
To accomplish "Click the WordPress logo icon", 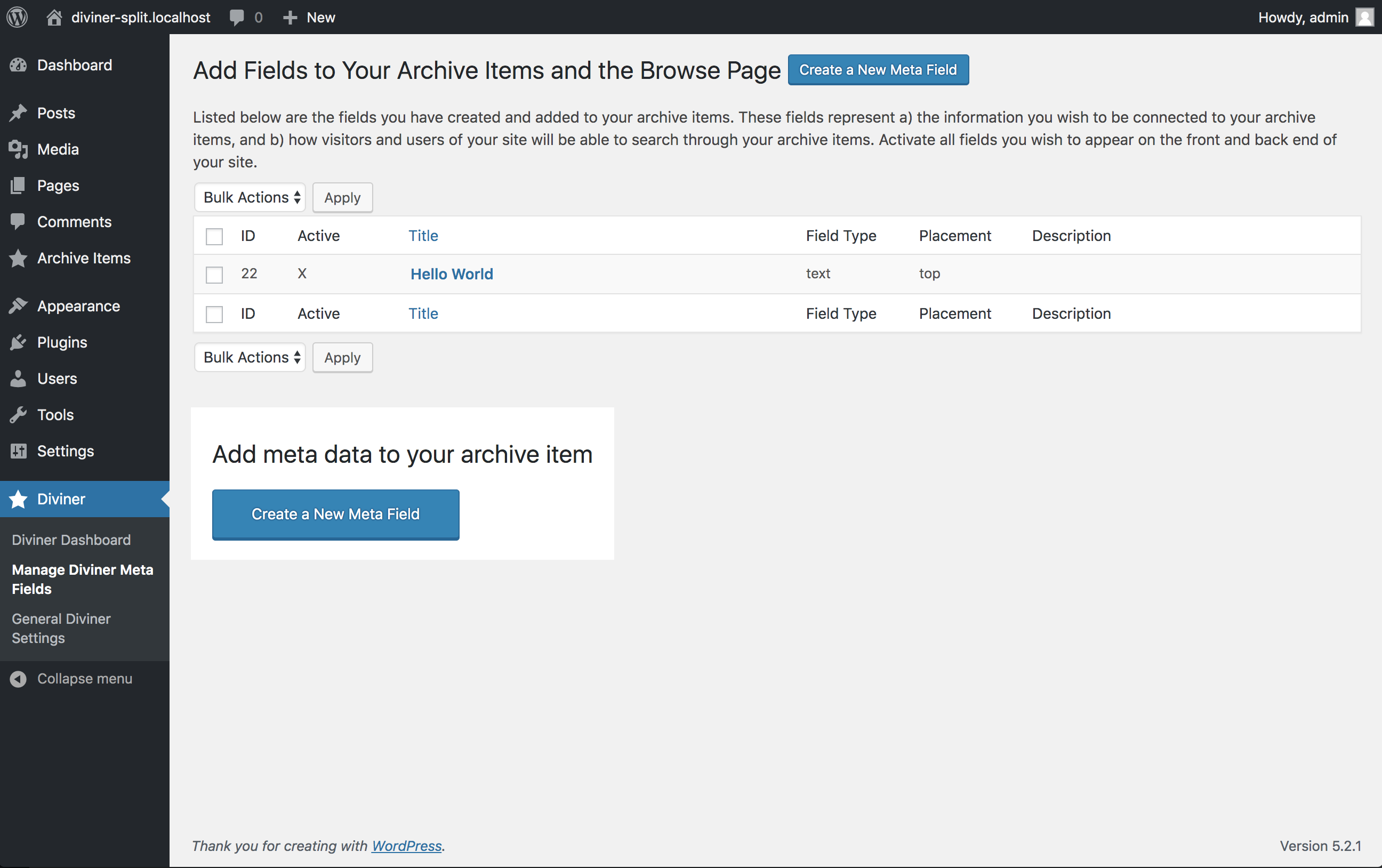I will (17, 17).
